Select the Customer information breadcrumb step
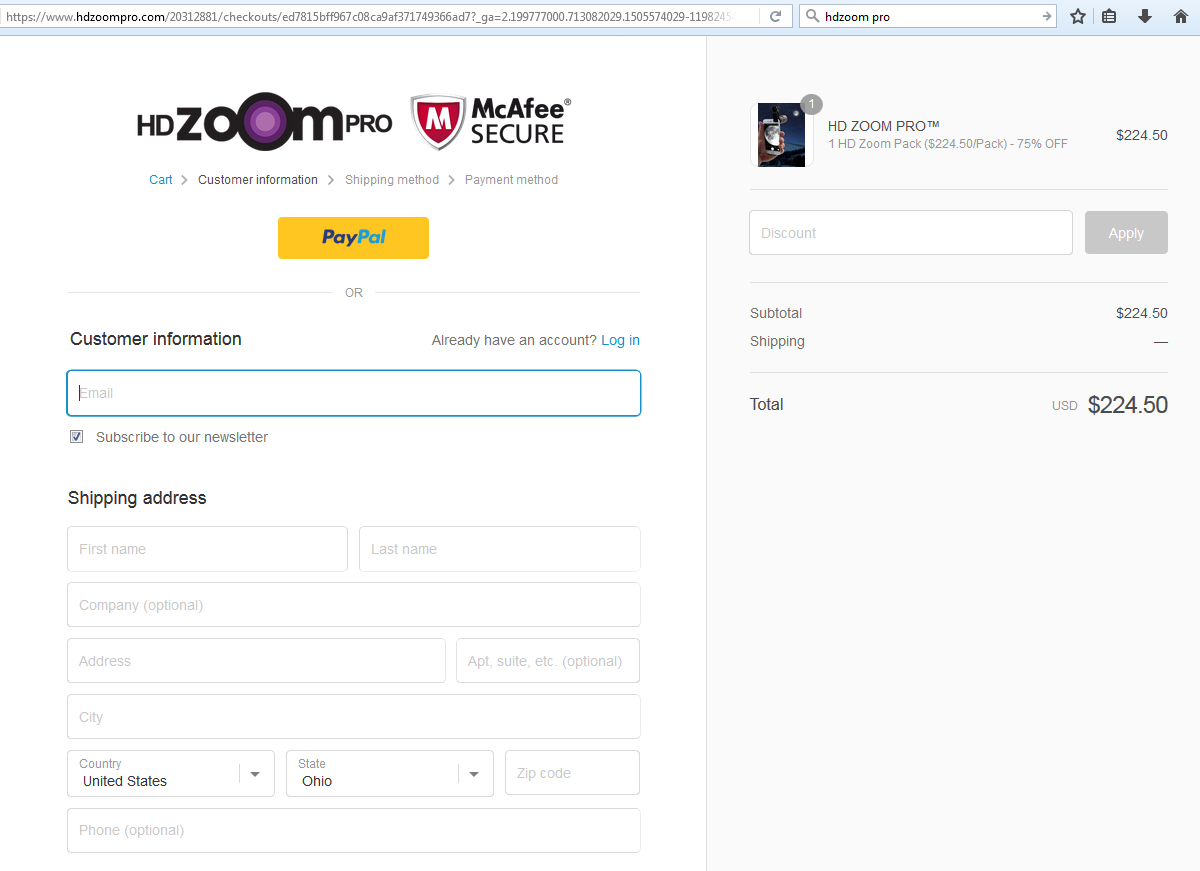 [258, 180]
